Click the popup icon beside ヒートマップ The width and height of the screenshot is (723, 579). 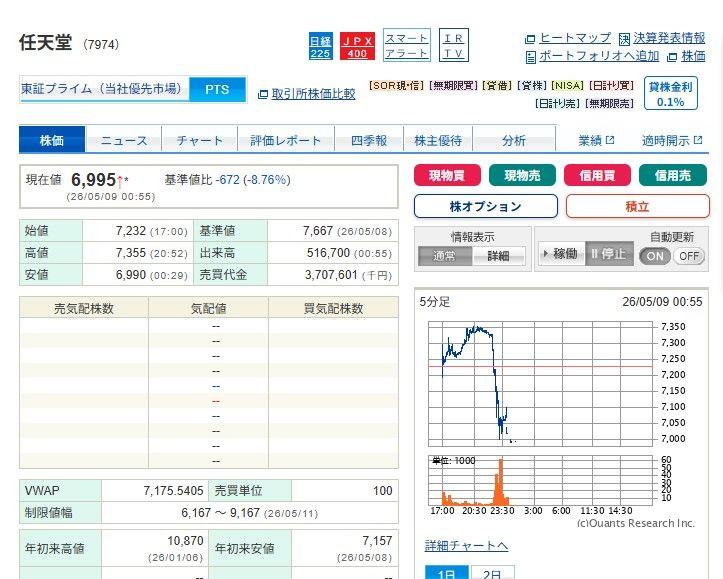point(530,39)
